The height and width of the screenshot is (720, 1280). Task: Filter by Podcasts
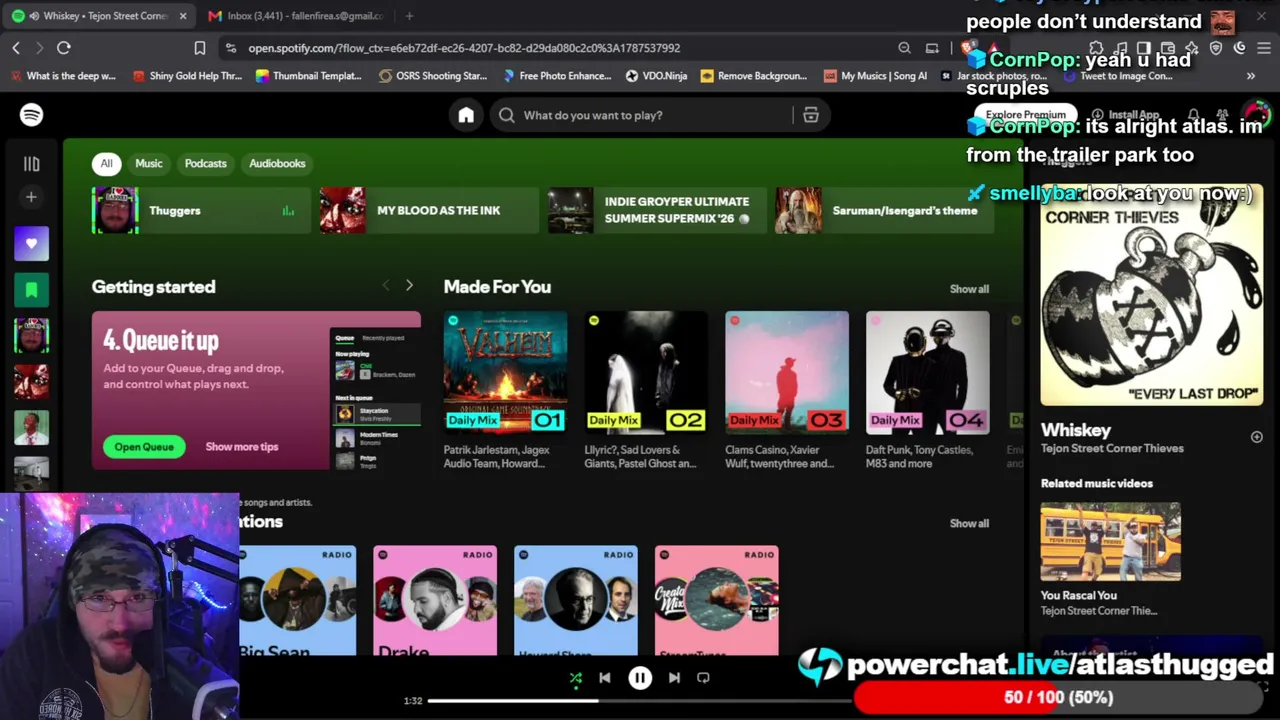click(x=206, y=163)
